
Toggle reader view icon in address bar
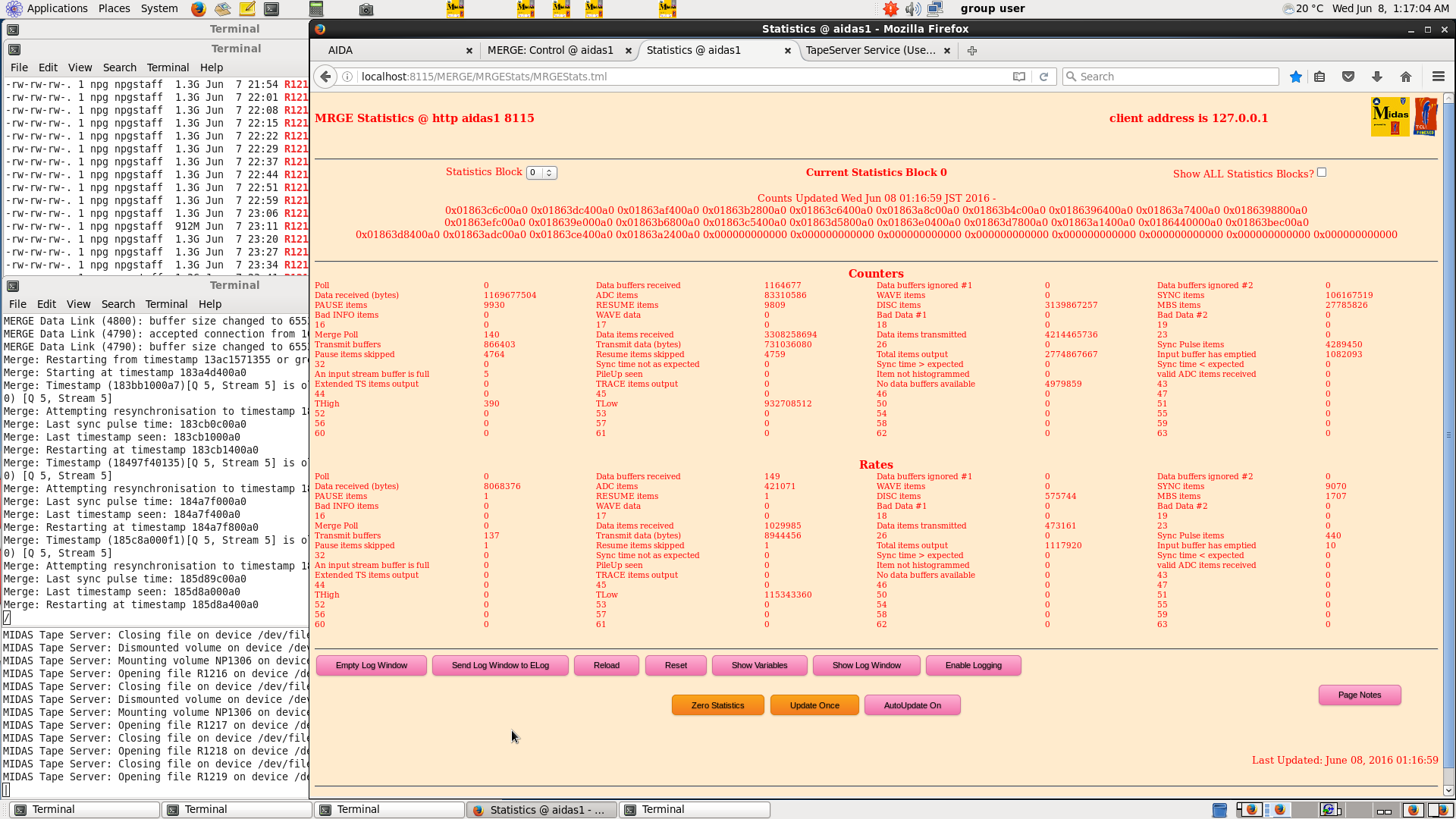click(1019, 77)
